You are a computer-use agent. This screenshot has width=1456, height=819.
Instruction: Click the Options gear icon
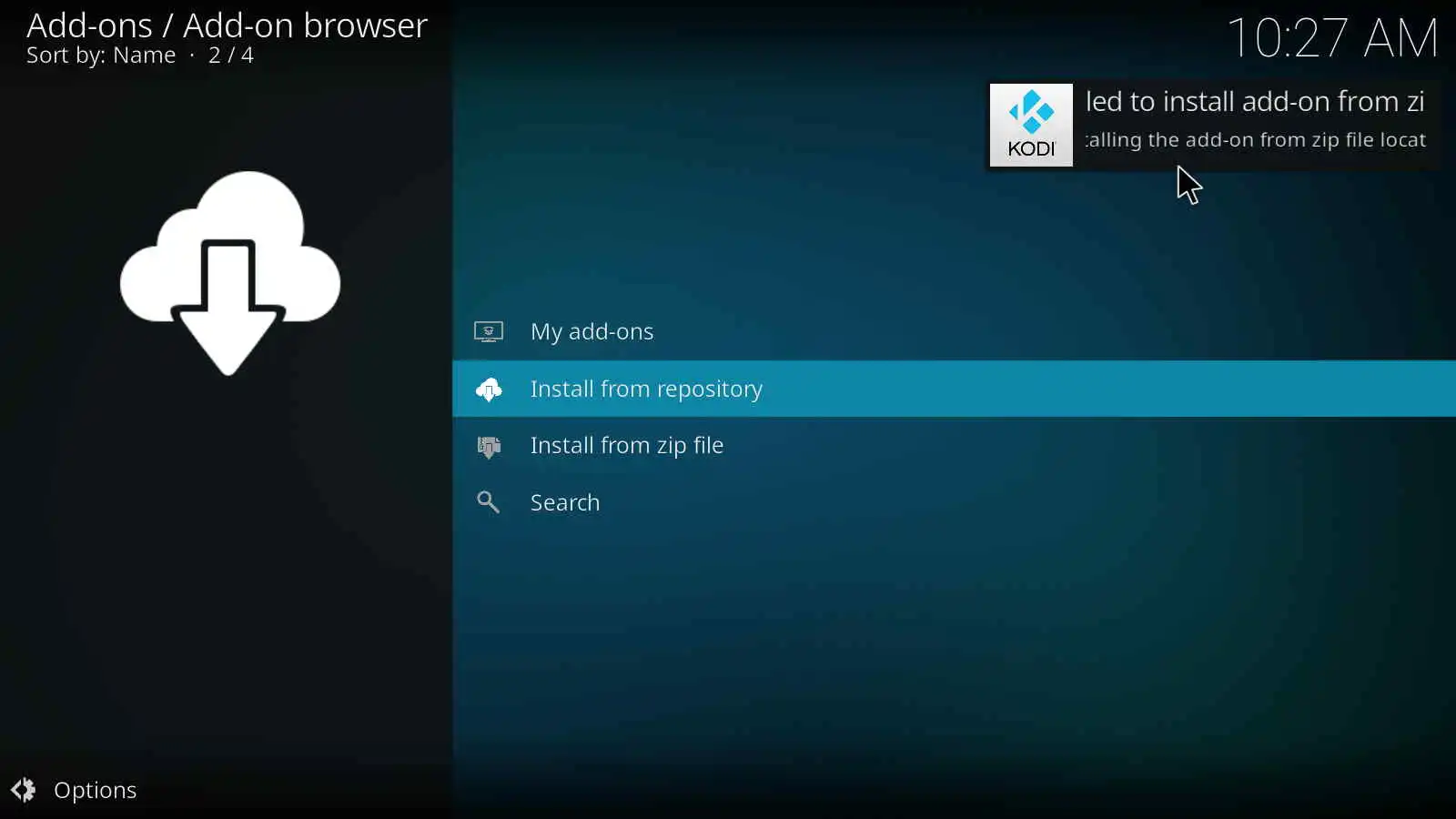pos(24,790)
